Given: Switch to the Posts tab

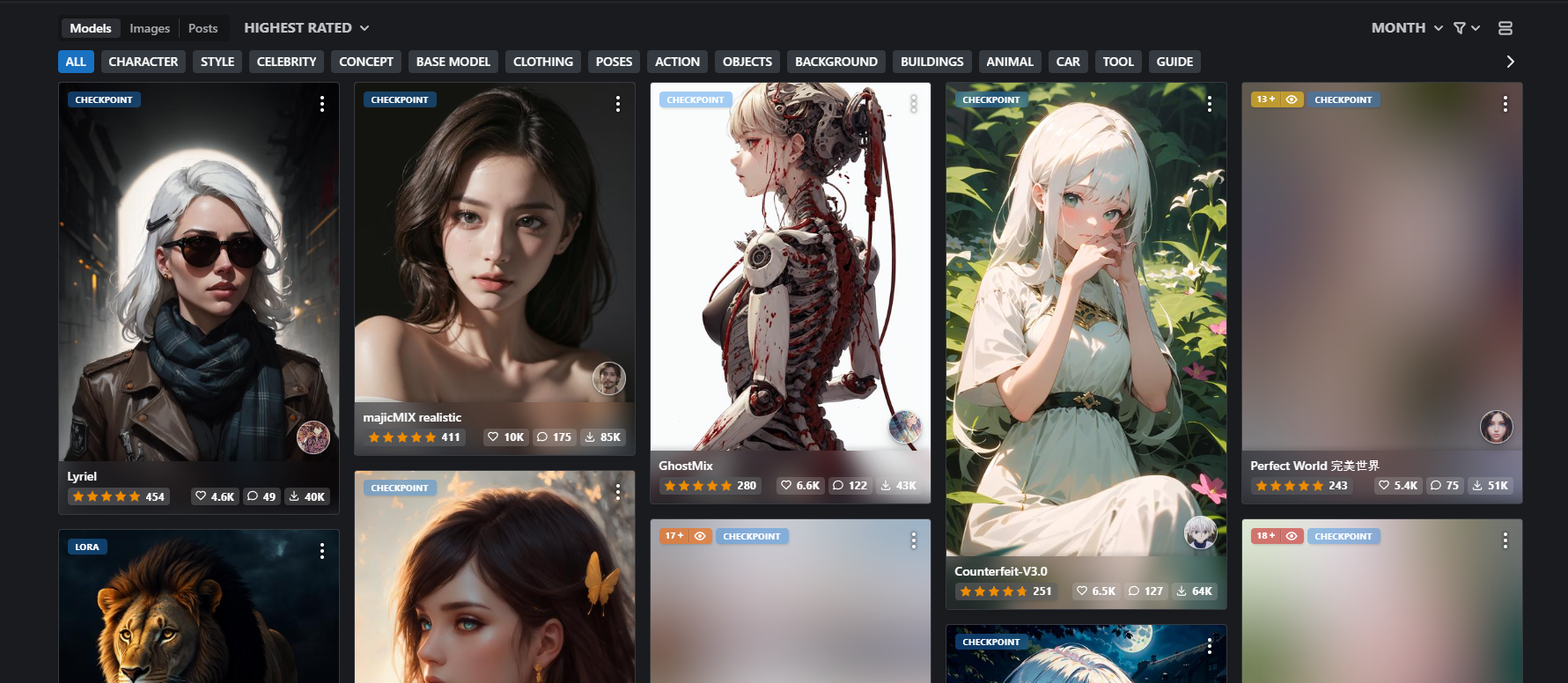Looking at the screenshot, I should pyautogui.click(x=202, y=28).
